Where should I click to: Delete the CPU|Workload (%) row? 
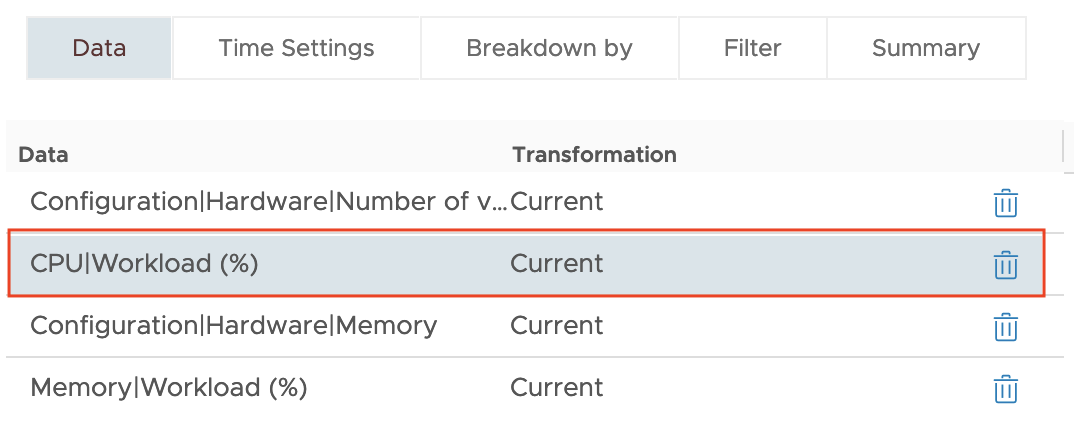1005,265
